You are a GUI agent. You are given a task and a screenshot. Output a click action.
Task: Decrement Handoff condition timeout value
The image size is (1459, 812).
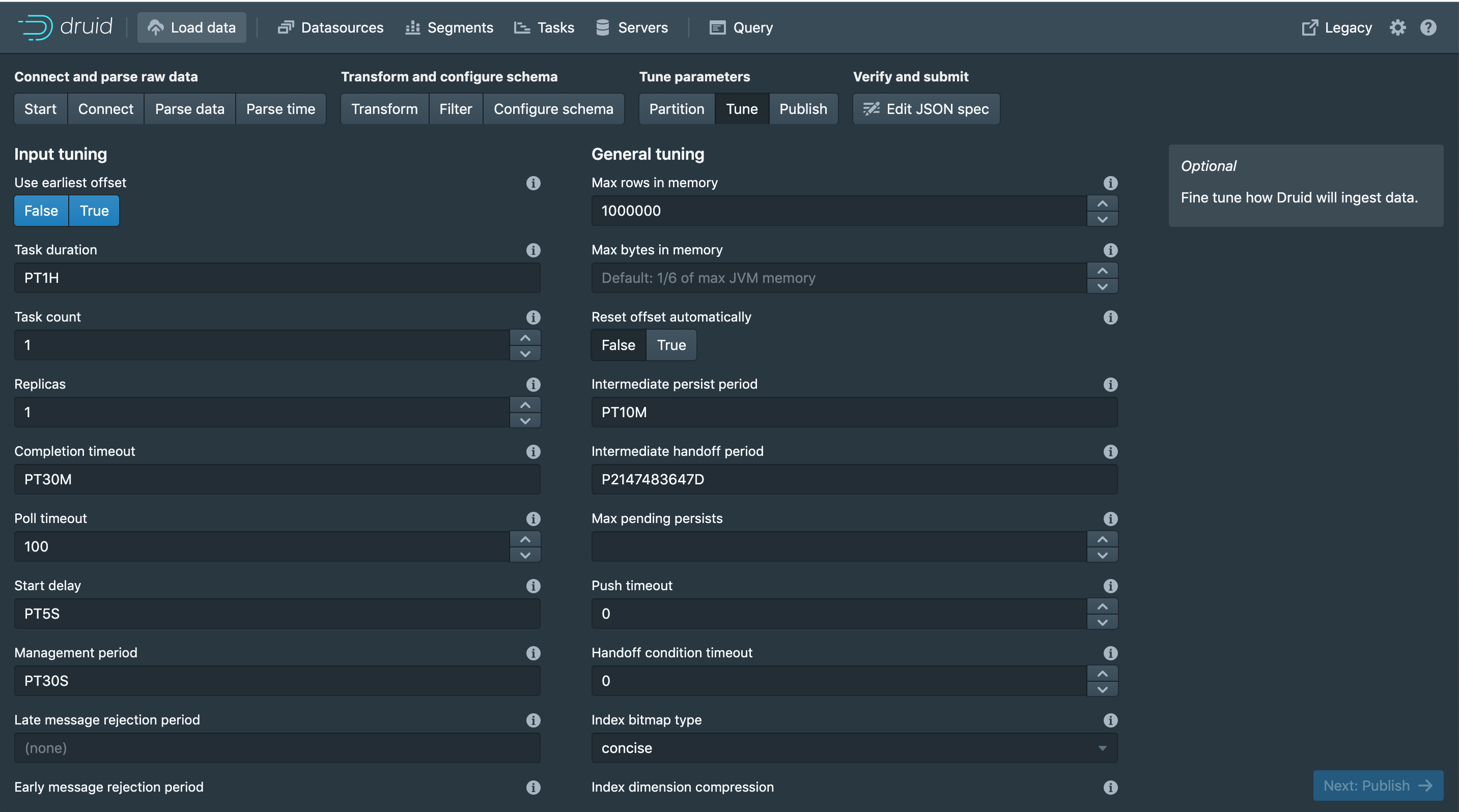click(1102, 689)
